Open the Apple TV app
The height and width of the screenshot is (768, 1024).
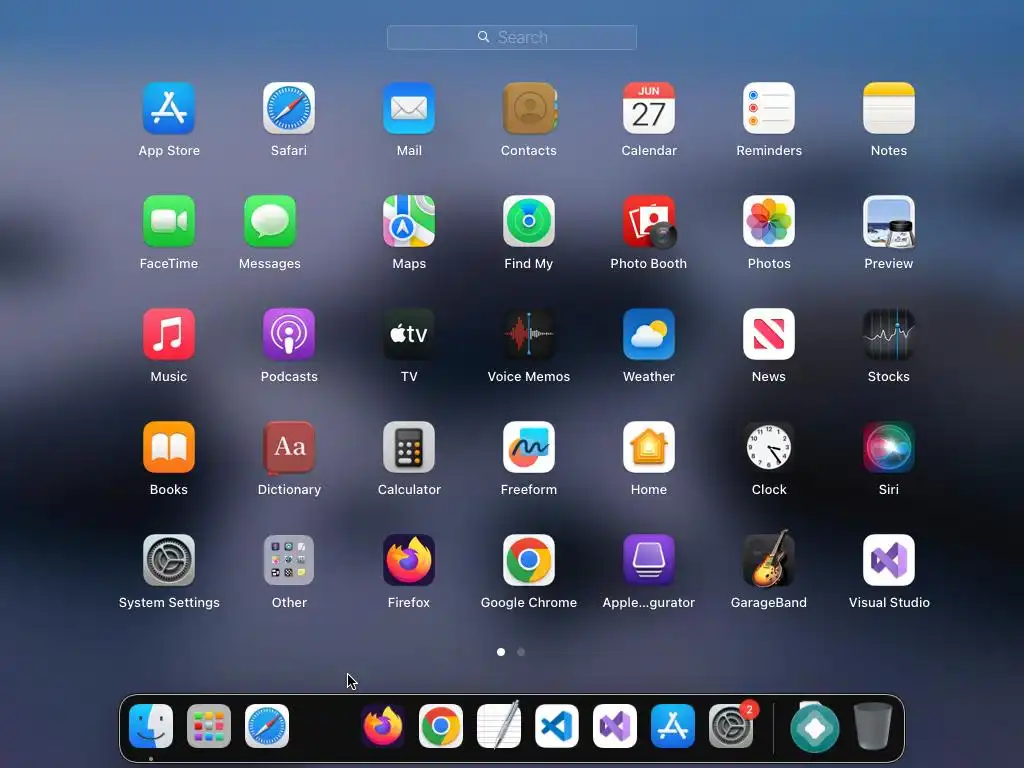coord(409,334)
